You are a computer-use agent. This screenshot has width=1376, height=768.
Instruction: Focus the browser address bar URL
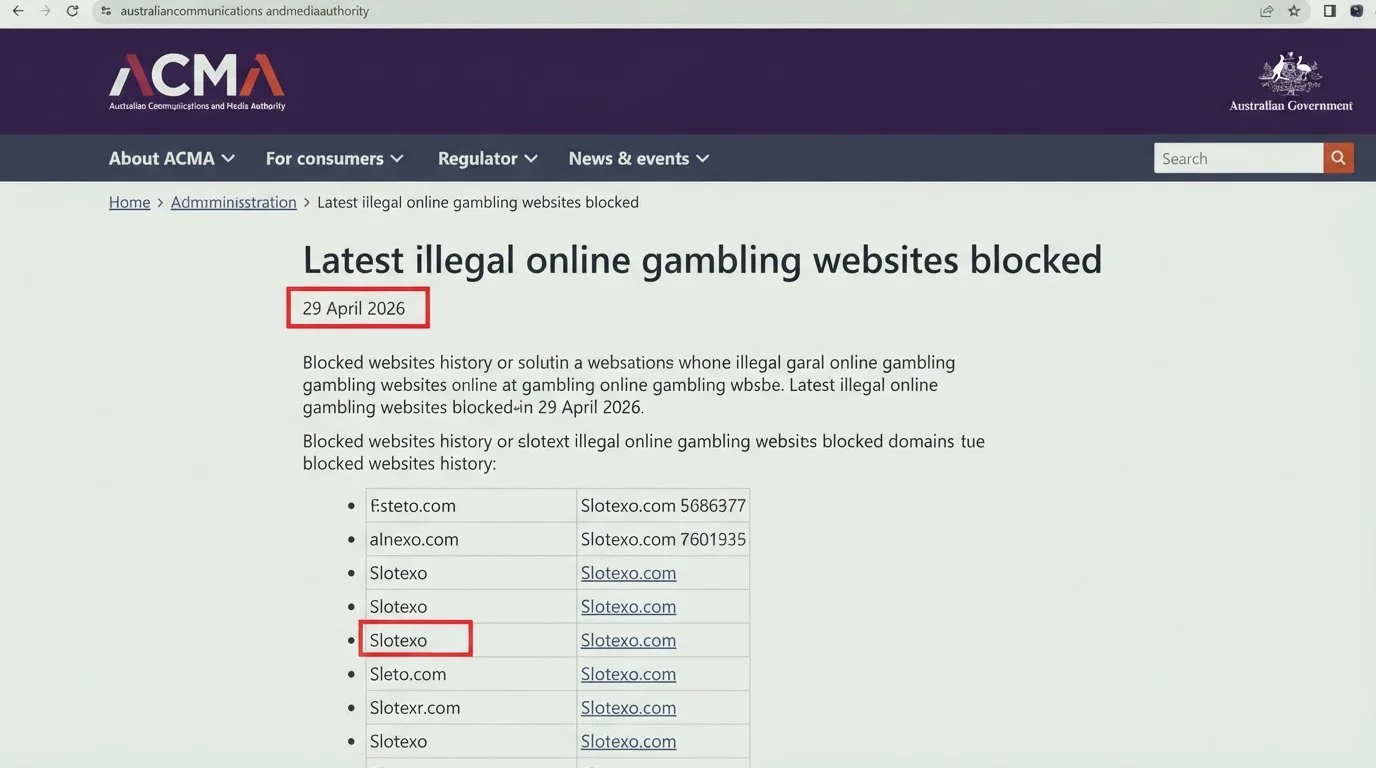pyautogui.click(x=244, y=11)
